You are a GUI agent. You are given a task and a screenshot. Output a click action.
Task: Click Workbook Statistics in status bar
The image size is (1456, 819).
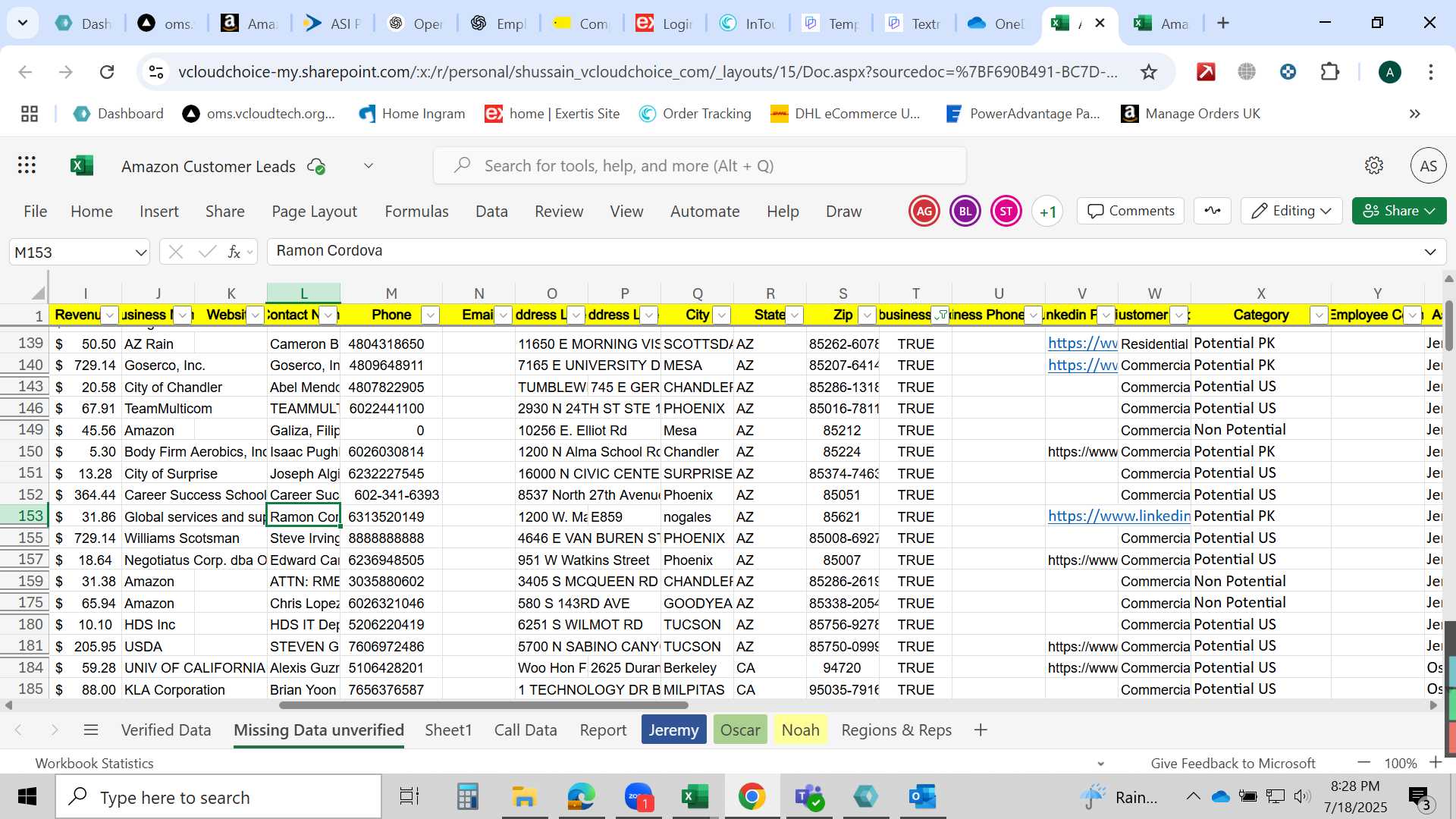(x=95, y=763)
